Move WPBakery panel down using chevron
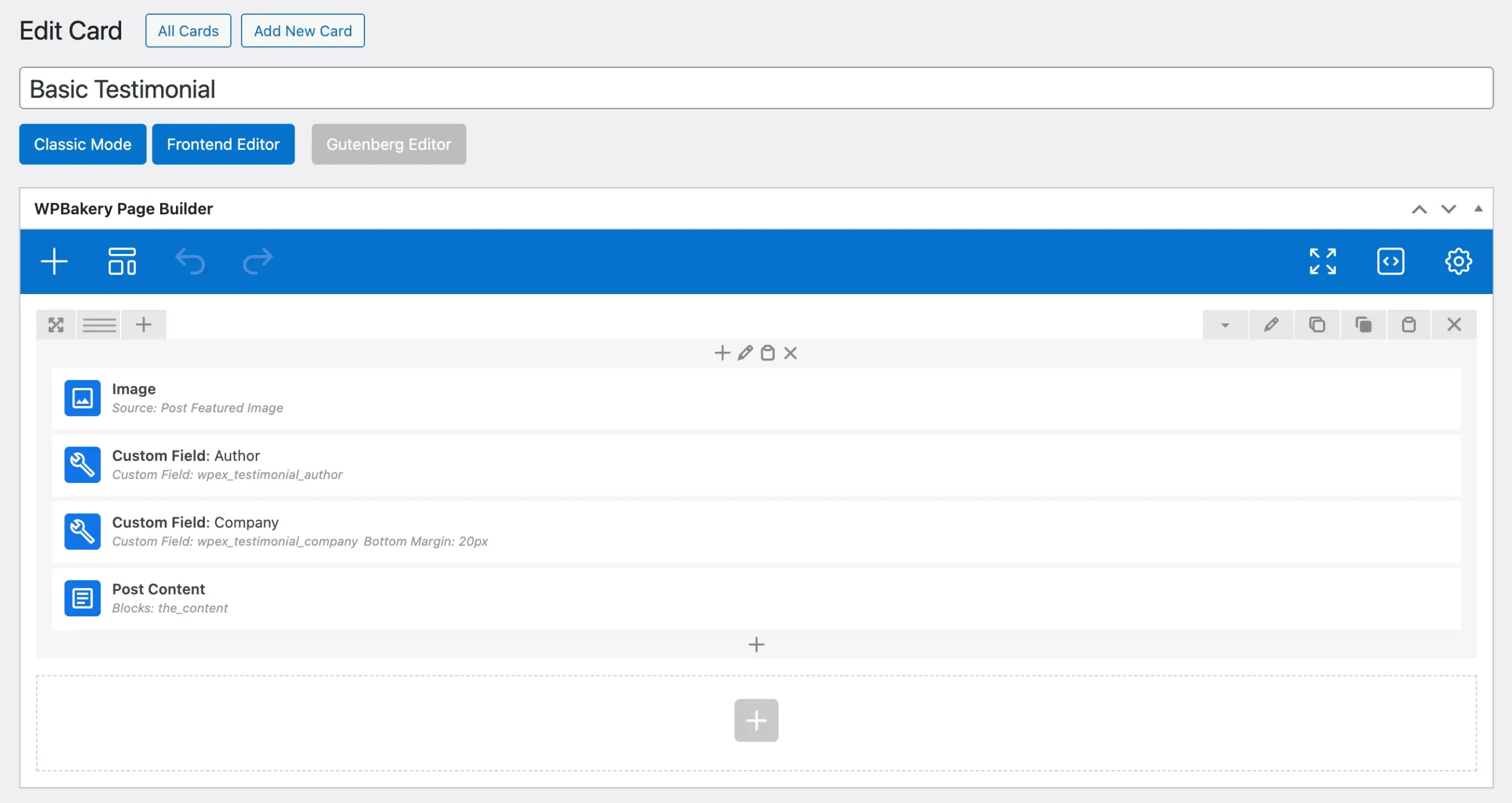 coord(1448,208)
